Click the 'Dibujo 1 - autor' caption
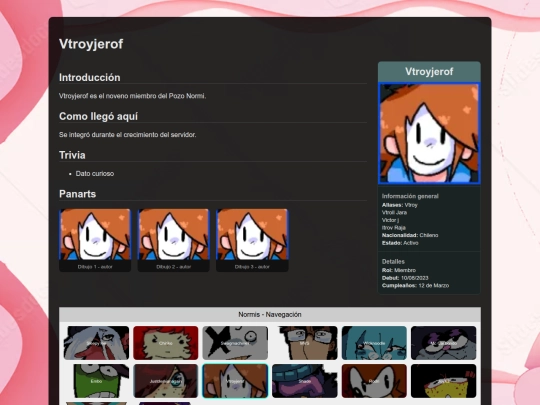 click(95, 267)
